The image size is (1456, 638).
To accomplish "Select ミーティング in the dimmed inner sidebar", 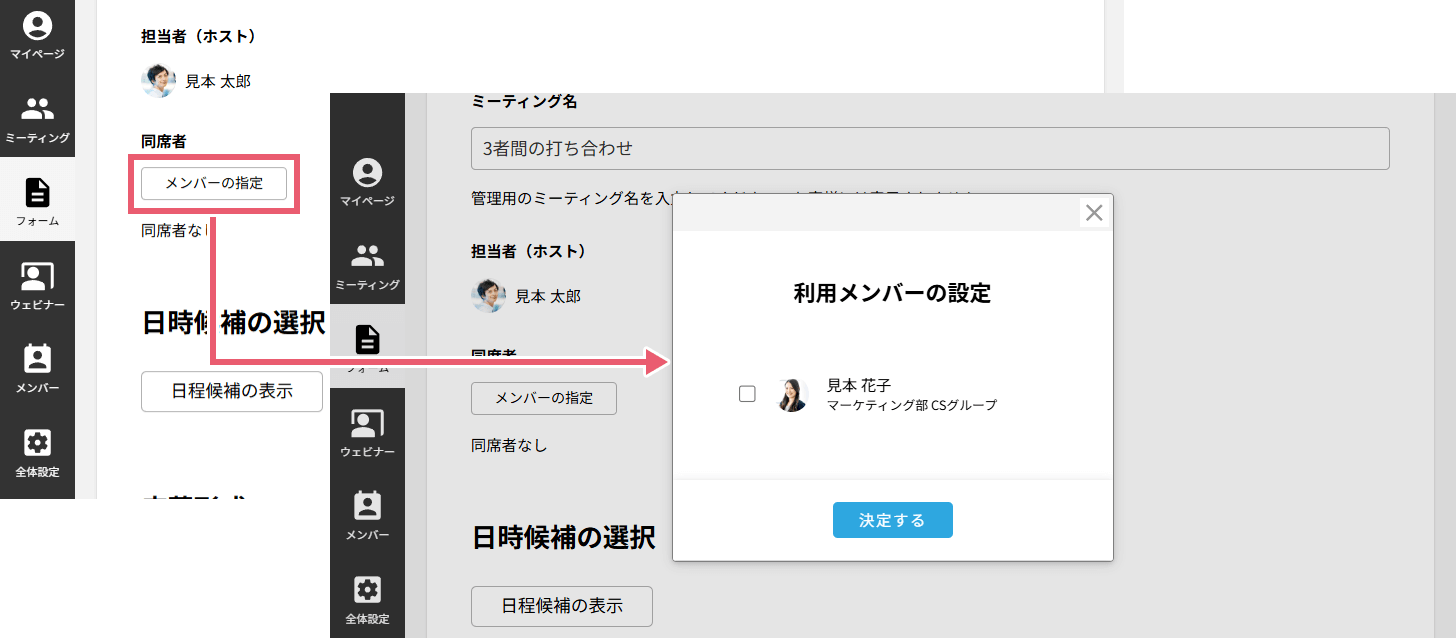I will tap(367, 264).
